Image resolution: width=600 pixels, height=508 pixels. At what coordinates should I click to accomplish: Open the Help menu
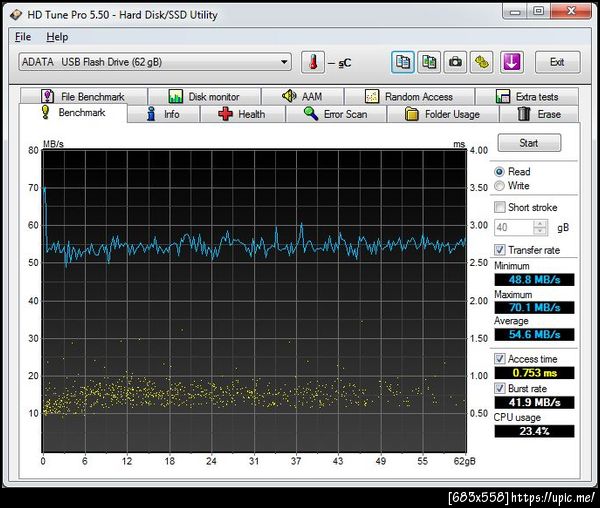(57, 37)
